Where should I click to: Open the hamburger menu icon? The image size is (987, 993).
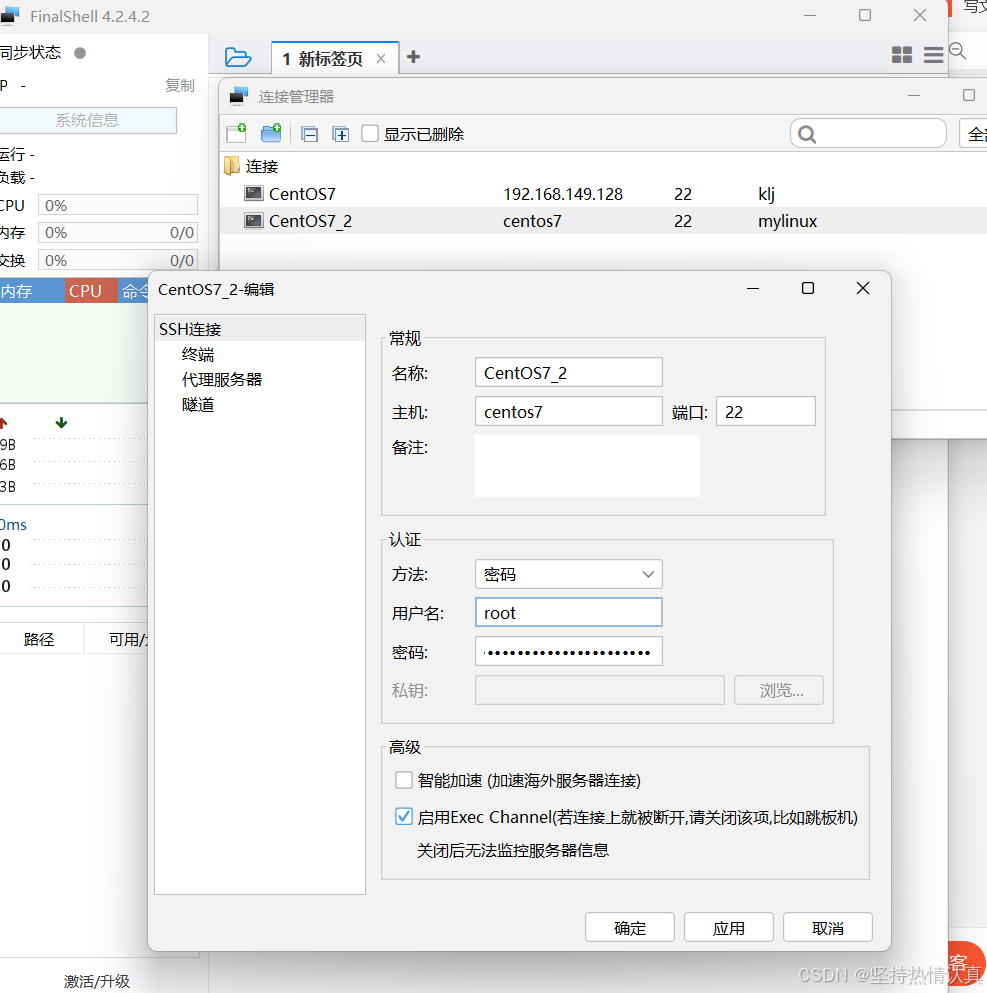tap(933, 55)
